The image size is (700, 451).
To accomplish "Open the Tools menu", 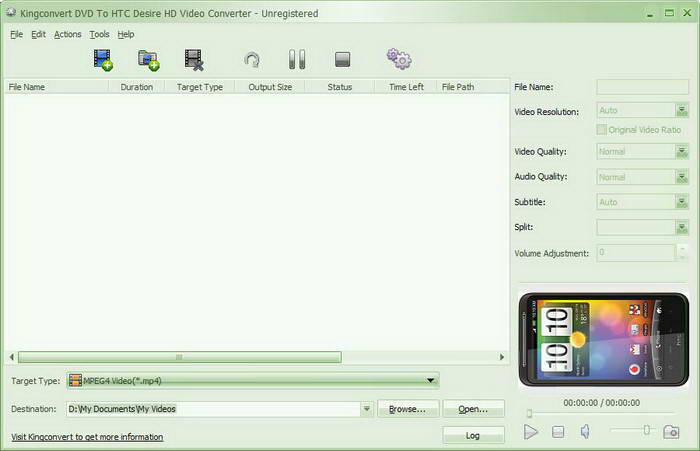I will click(x=99, y=34).
